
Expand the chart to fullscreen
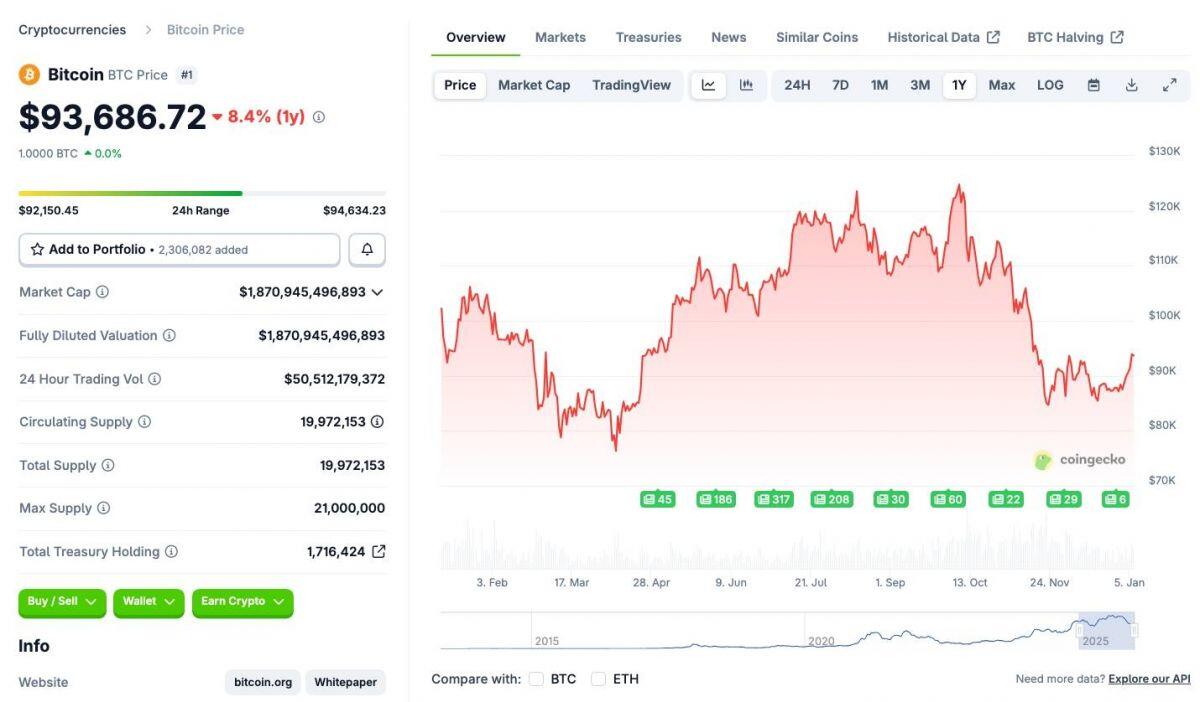(x=1170, y=85)
